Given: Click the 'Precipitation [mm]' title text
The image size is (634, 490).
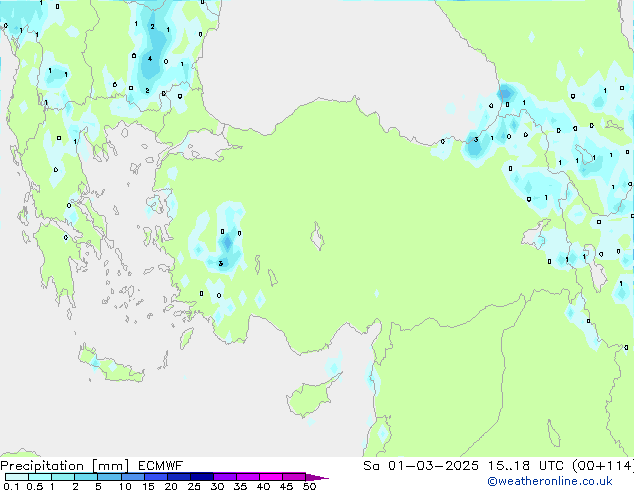Looking at the screenshot, I should 64,466.
